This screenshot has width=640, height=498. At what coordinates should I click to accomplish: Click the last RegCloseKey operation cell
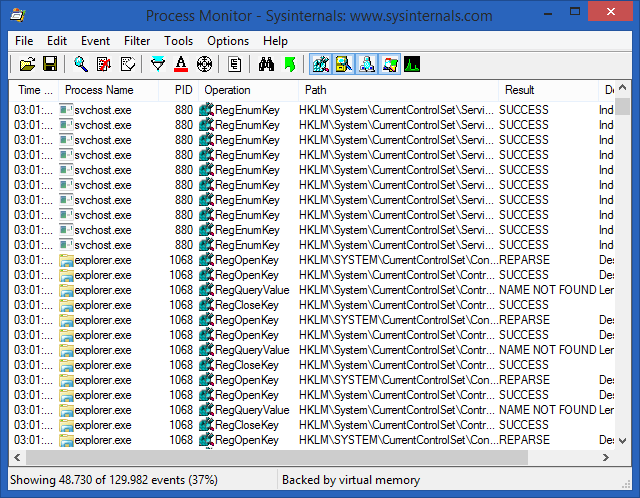click(x=247, y=425)
